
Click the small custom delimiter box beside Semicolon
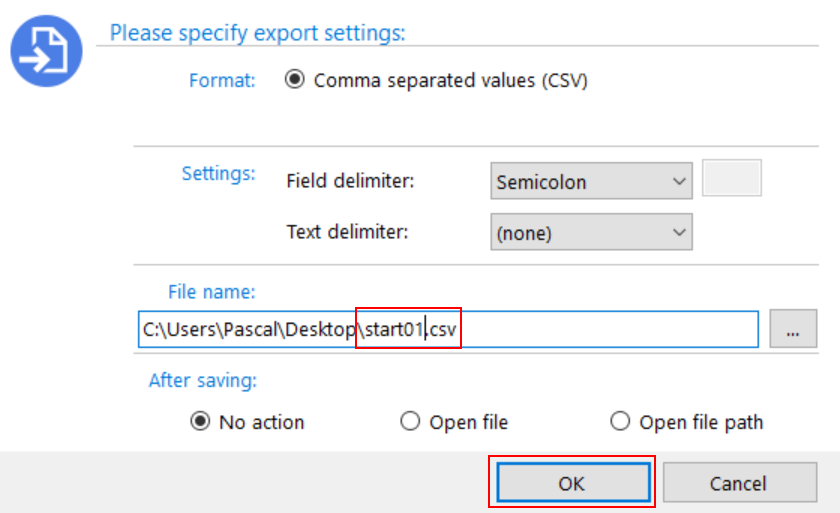(732, 178)
